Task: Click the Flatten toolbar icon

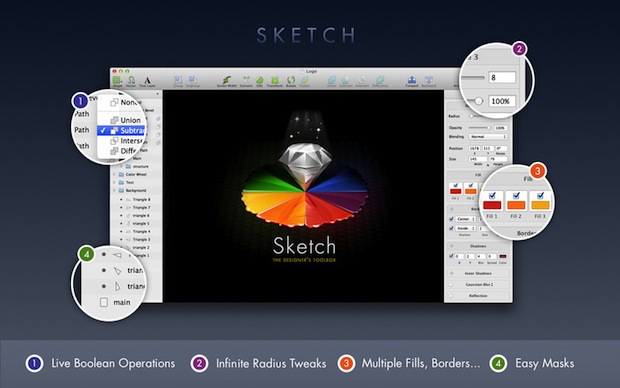Action: pos(304,81)
